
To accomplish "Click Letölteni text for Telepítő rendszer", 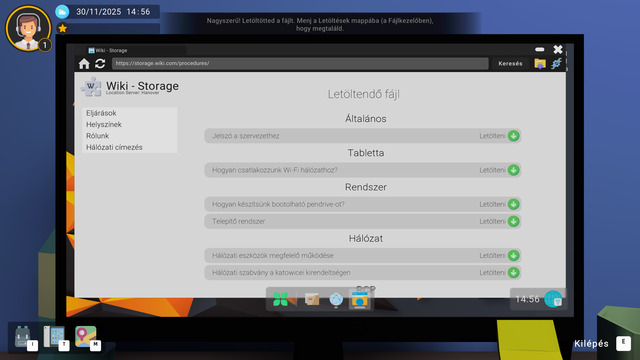I will click(x=492, y=221).
